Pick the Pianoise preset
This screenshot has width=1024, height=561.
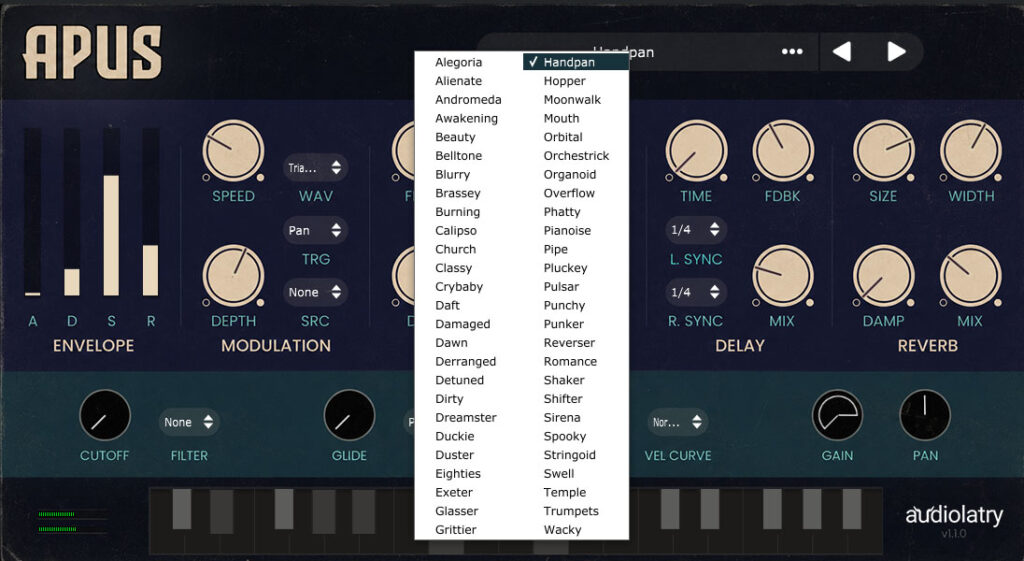[567, 231]
